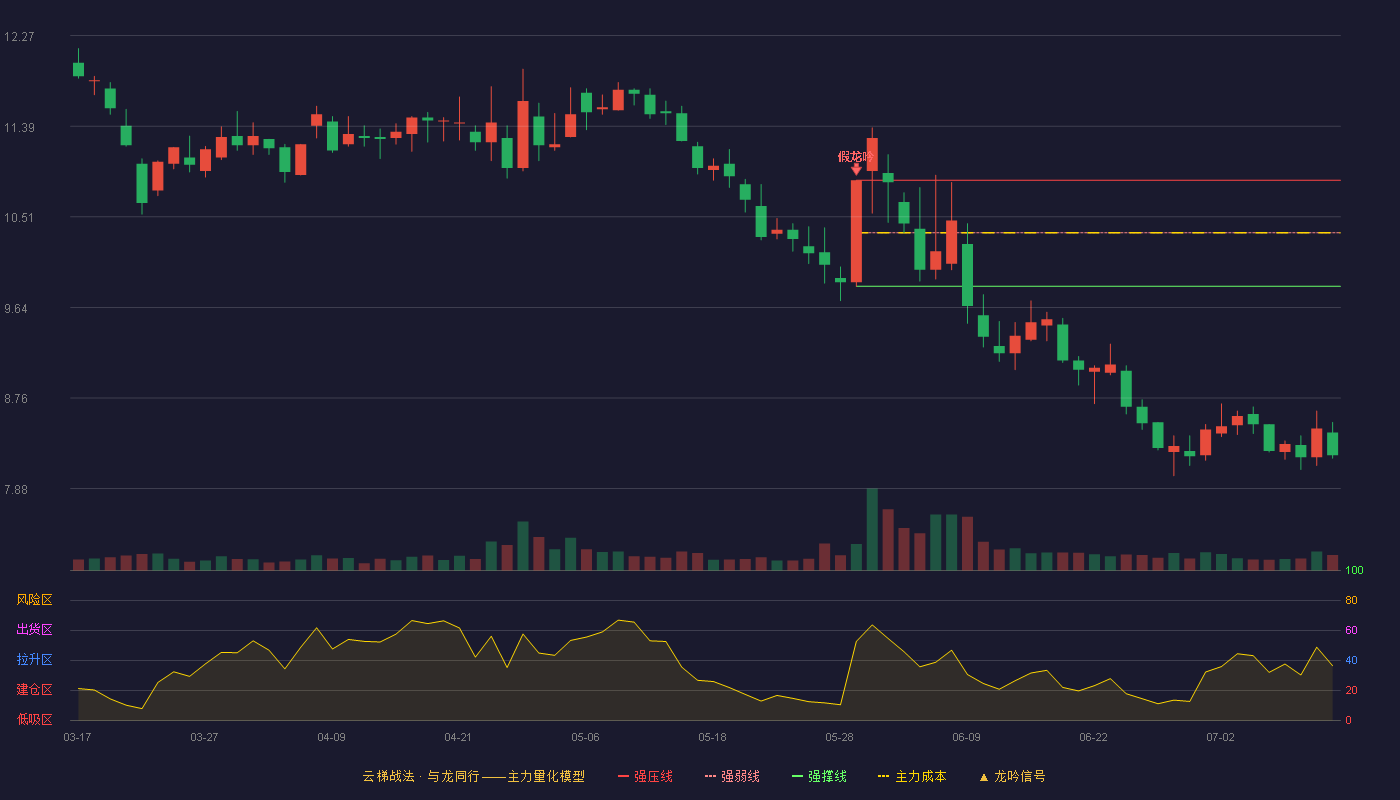Click the 05-28 date label
This screenshot has width=1400, height=800.
tap(839, 737)
